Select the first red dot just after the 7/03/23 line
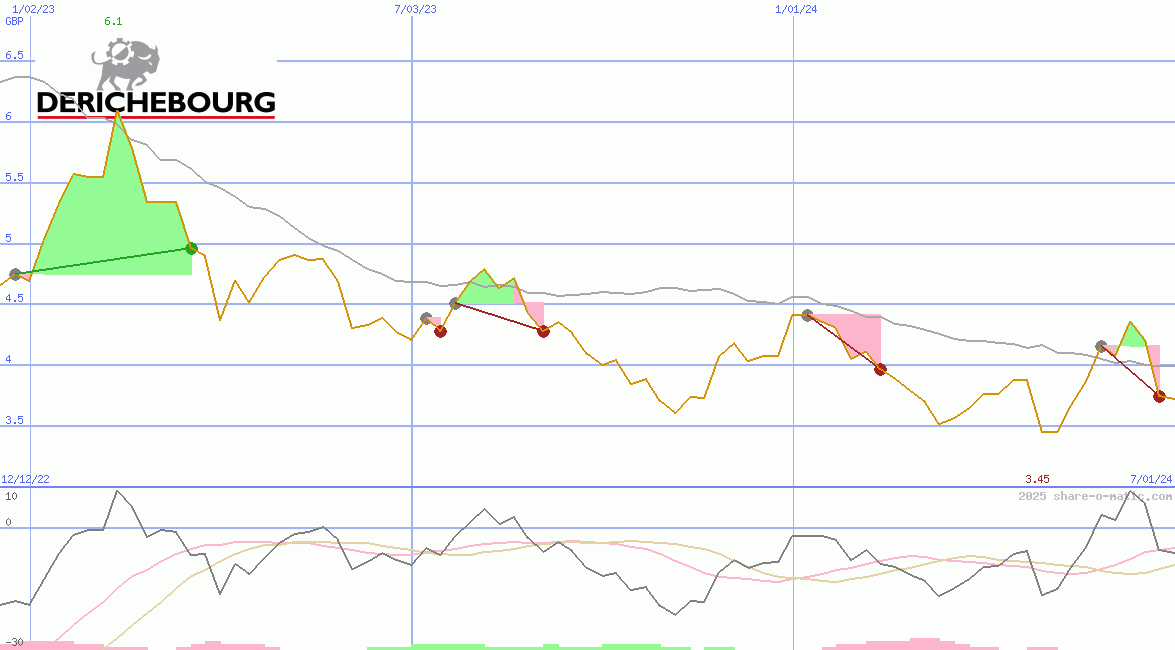The height and width of the screenshot is (650, 1175). pos(440,331)
